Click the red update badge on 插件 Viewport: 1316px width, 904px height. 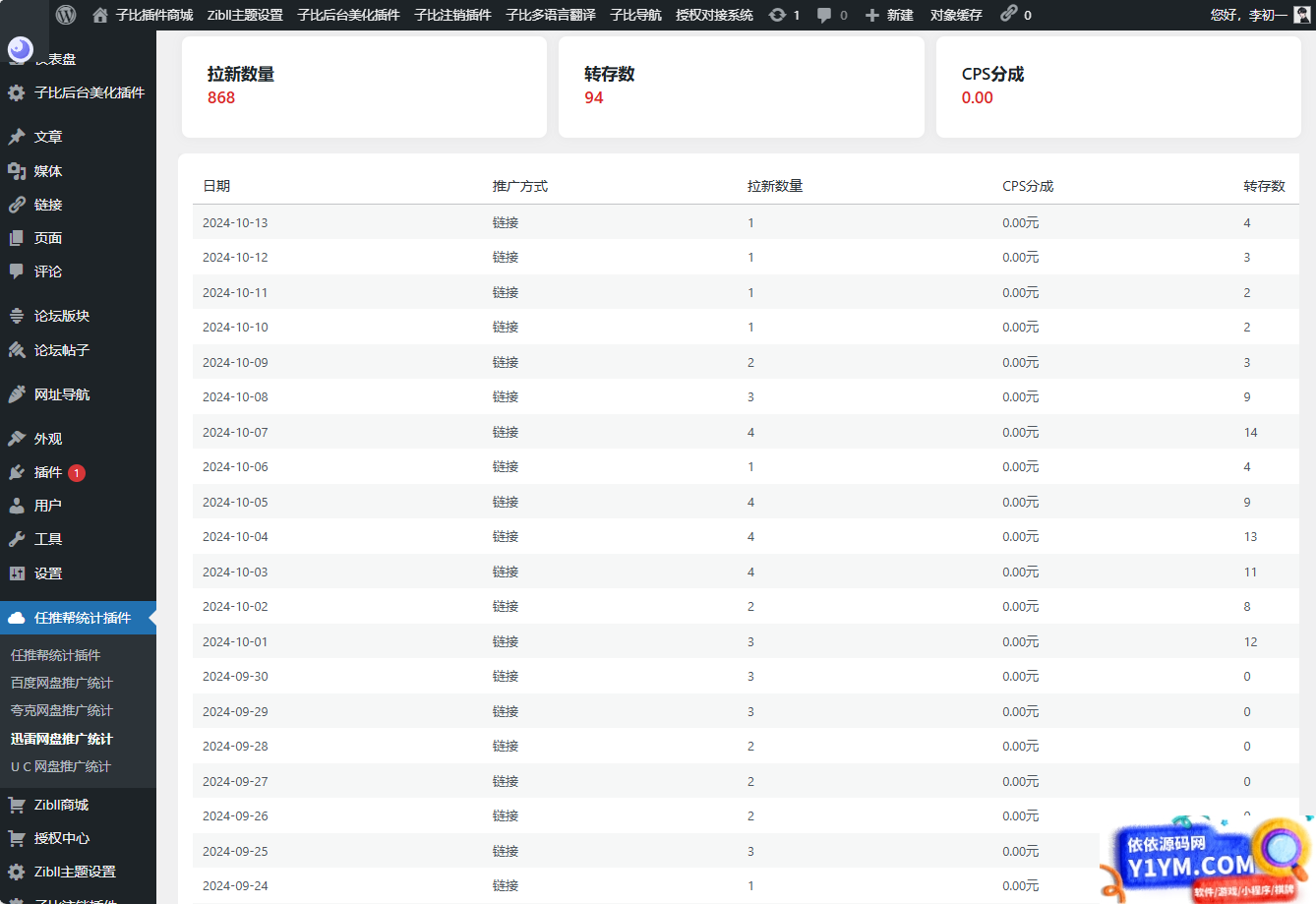tap(77, 473)
